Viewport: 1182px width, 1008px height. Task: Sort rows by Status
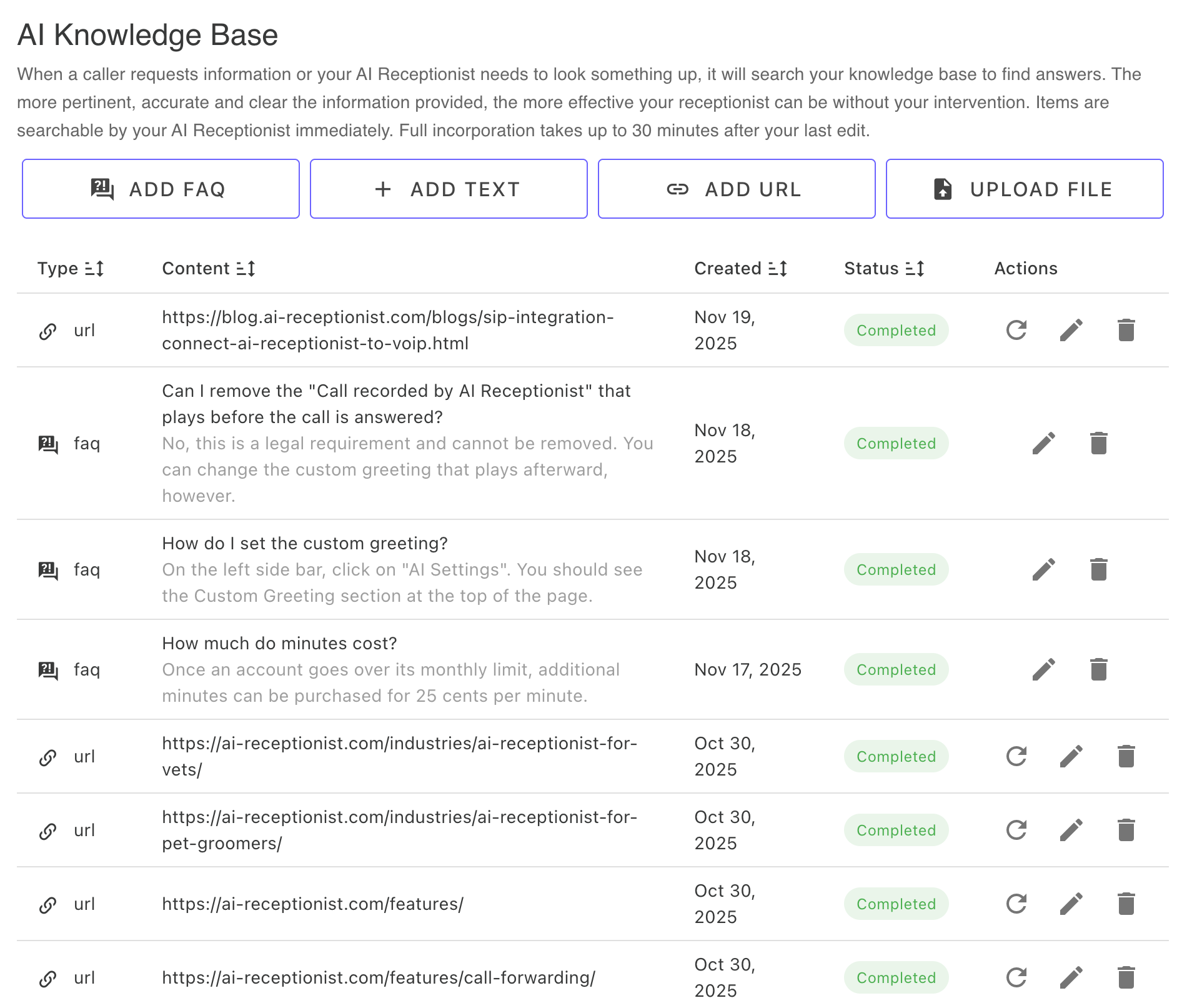(917, 268)
